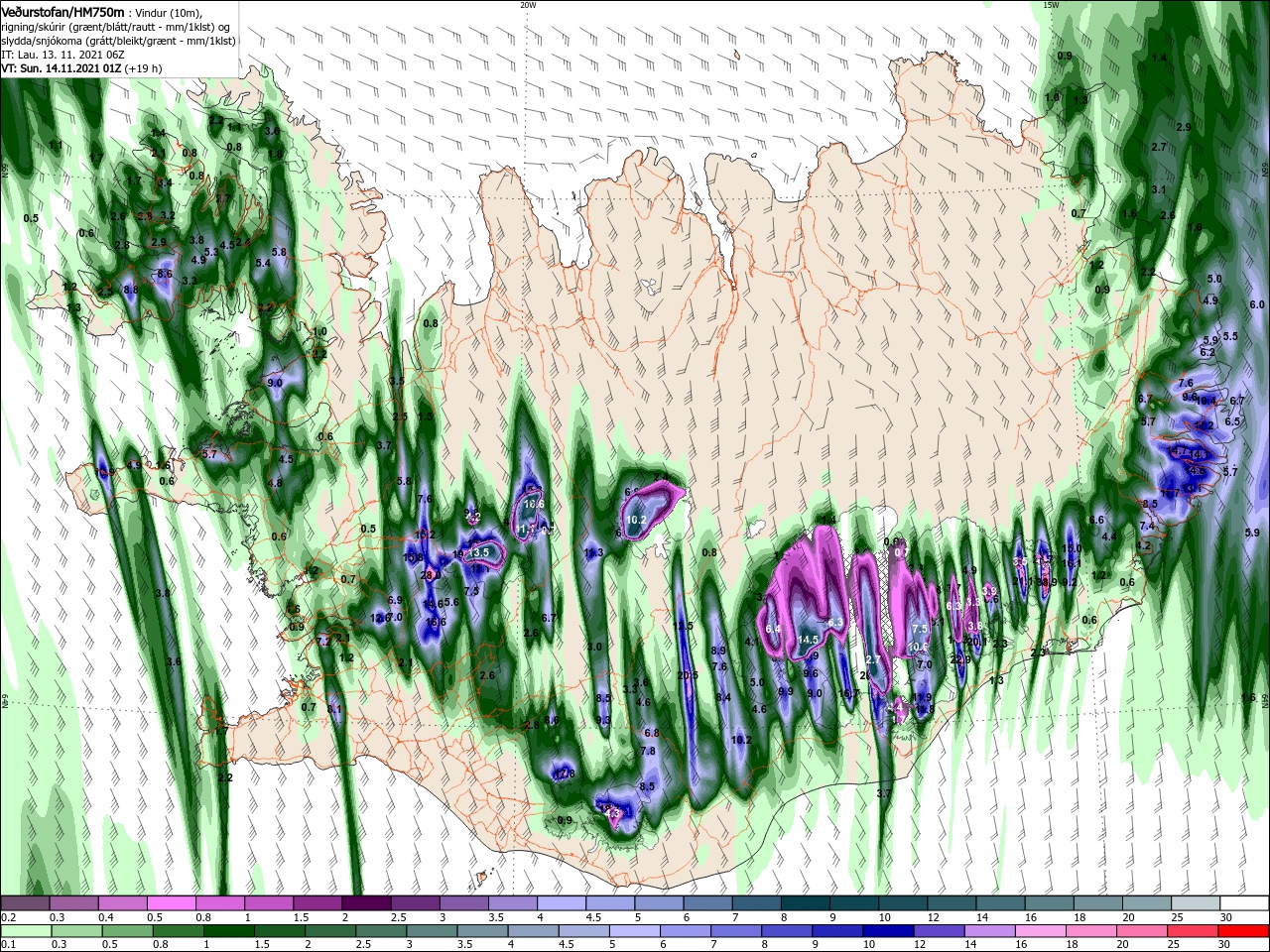Click the 4.8 value on the map
Screen dimensions: 1270x952
point(275,483)
